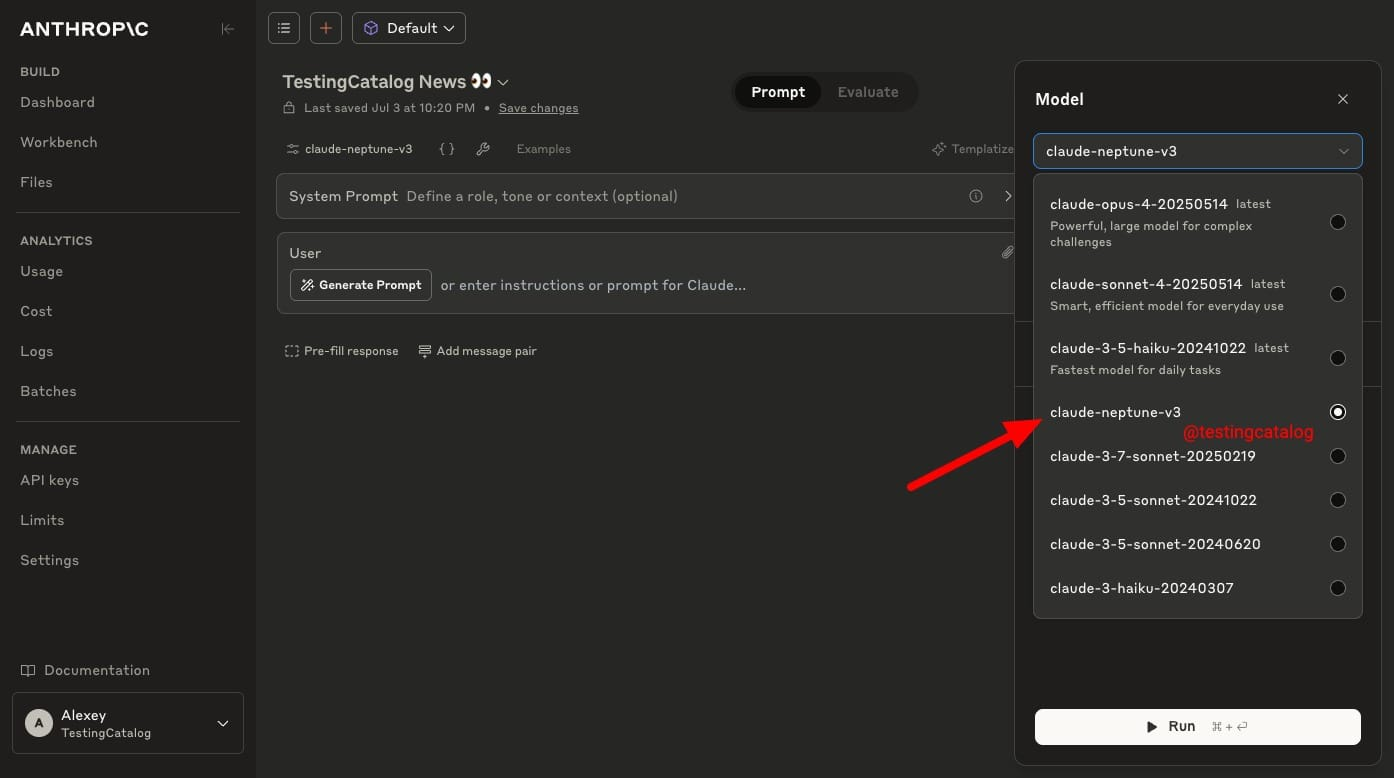Click the 'Last saved Jul 3 at 10:20 PM' text
Image resolution: width=1394 pixels, height=778 pixels.
pyautogui.click(x=389, y=108)
